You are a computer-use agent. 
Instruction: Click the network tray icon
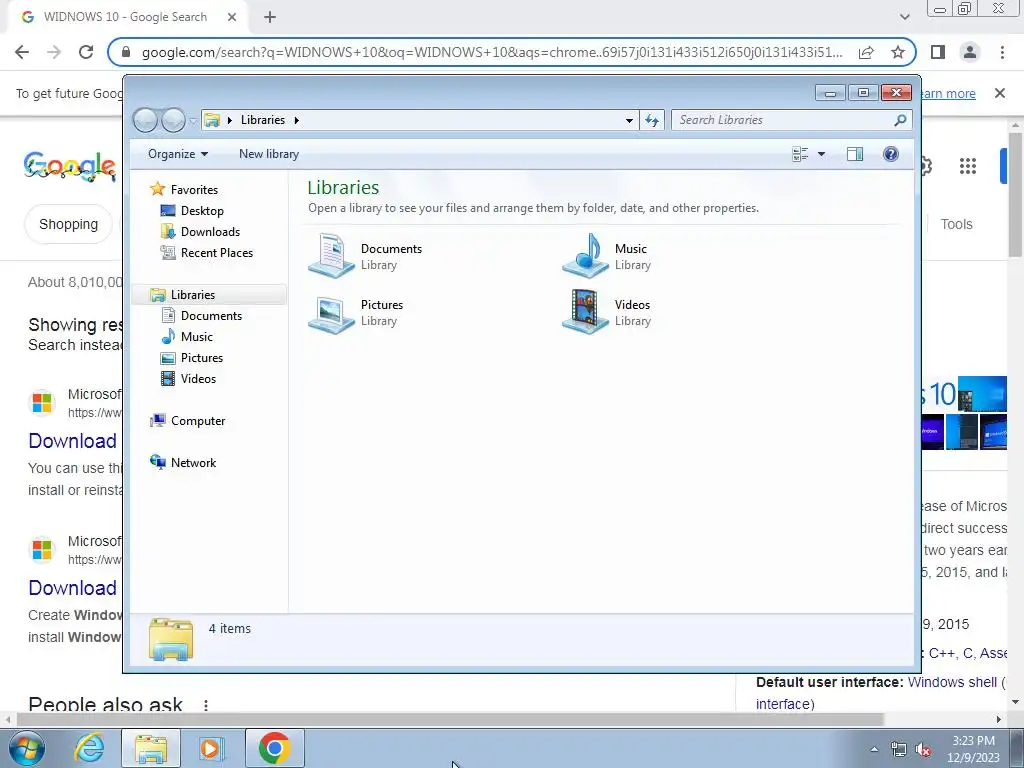tap(899, 750)
